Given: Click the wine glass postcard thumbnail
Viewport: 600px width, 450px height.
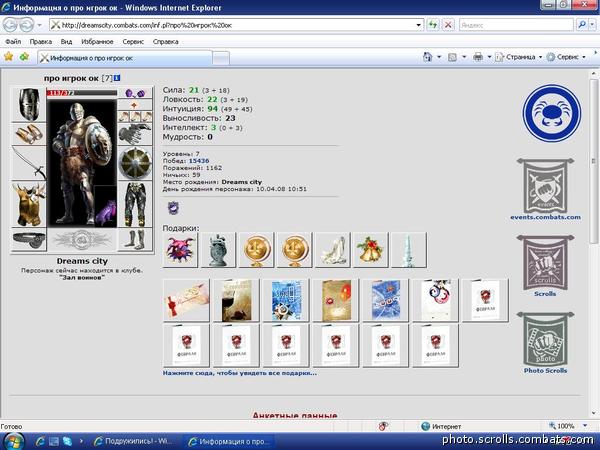Looking at the screenshot, I should [236, 300].
